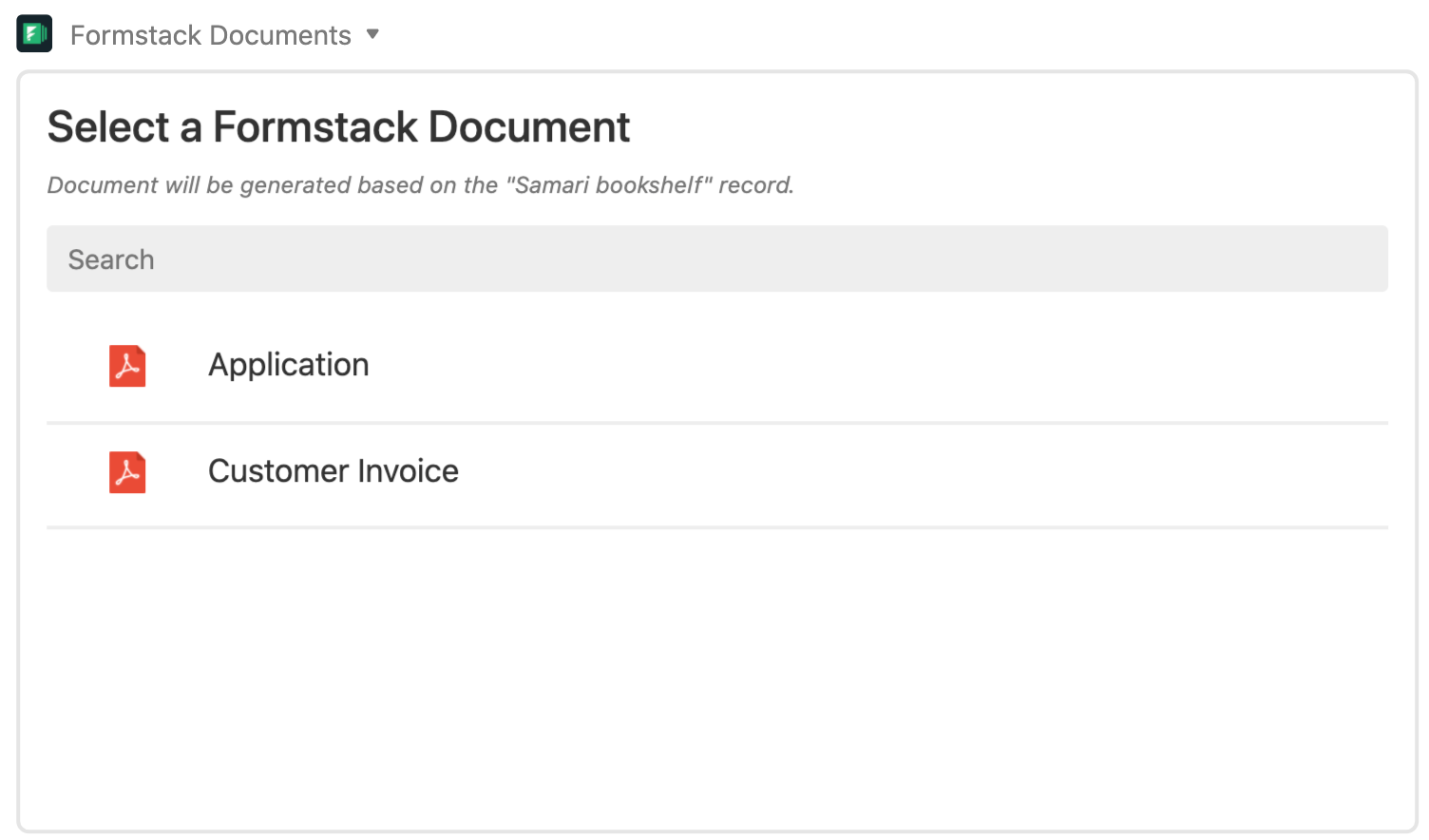Focus the Search input field
Image resolution: width=1429 pixels, height=840 pixels.
(717, 258)
